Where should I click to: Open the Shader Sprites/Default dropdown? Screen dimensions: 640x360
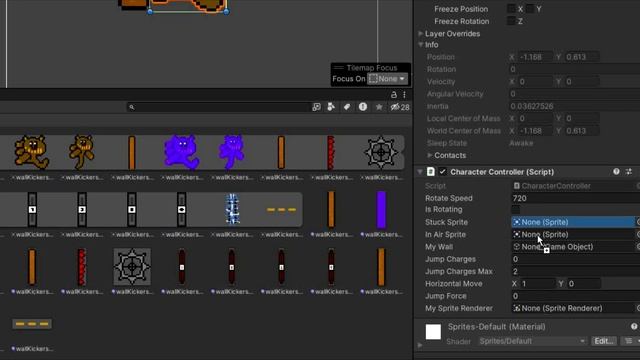click(532, 341)
